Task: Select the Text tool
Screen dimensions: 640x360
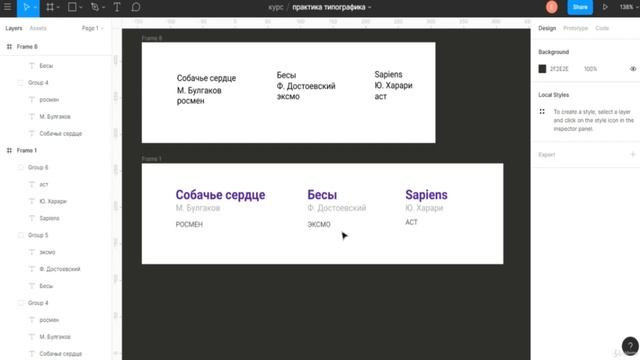Action: [117, 7]
